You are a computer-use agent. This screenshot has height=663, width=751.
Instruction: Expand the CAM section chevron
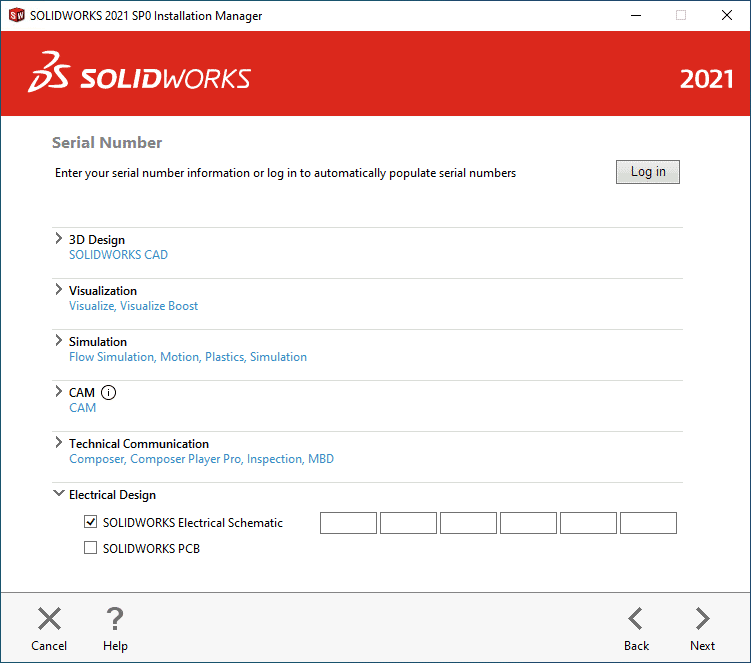pos(58,391)
